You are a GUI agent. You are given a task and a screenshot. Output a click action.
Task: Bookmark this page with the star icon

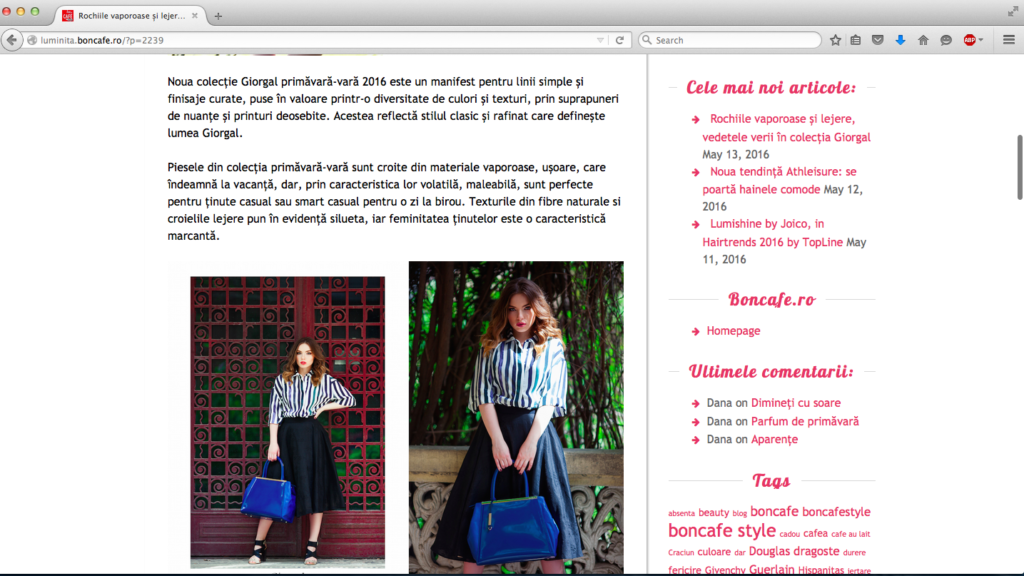click(835, 40)
